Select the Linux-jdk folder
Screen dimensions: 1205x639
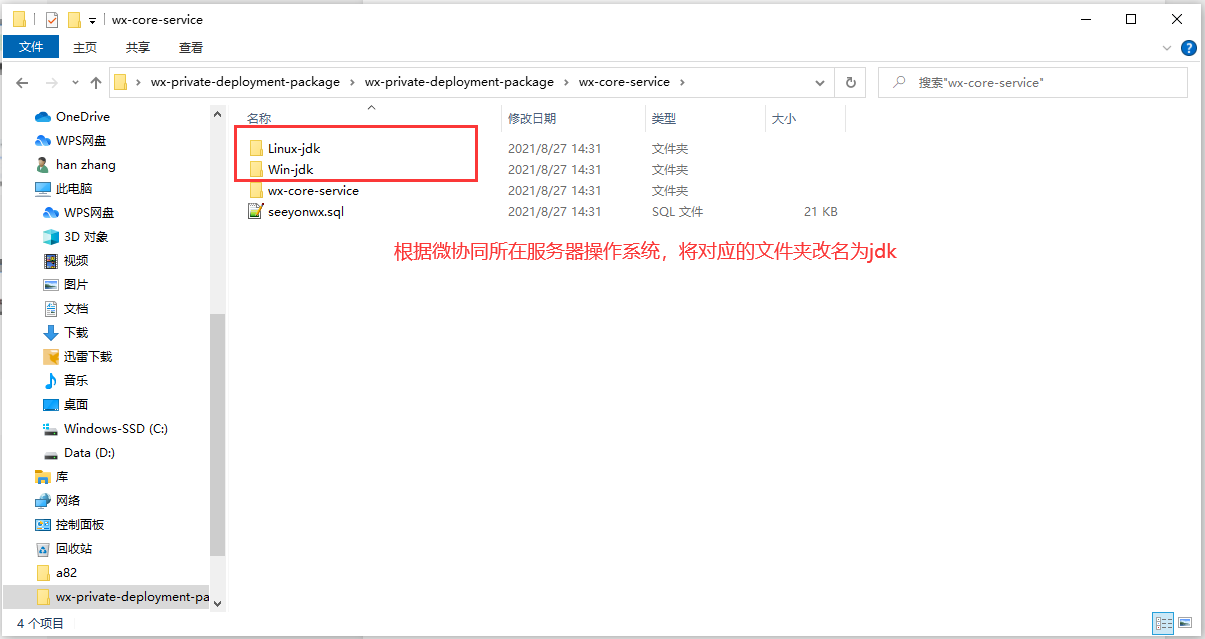pos(294,148)
